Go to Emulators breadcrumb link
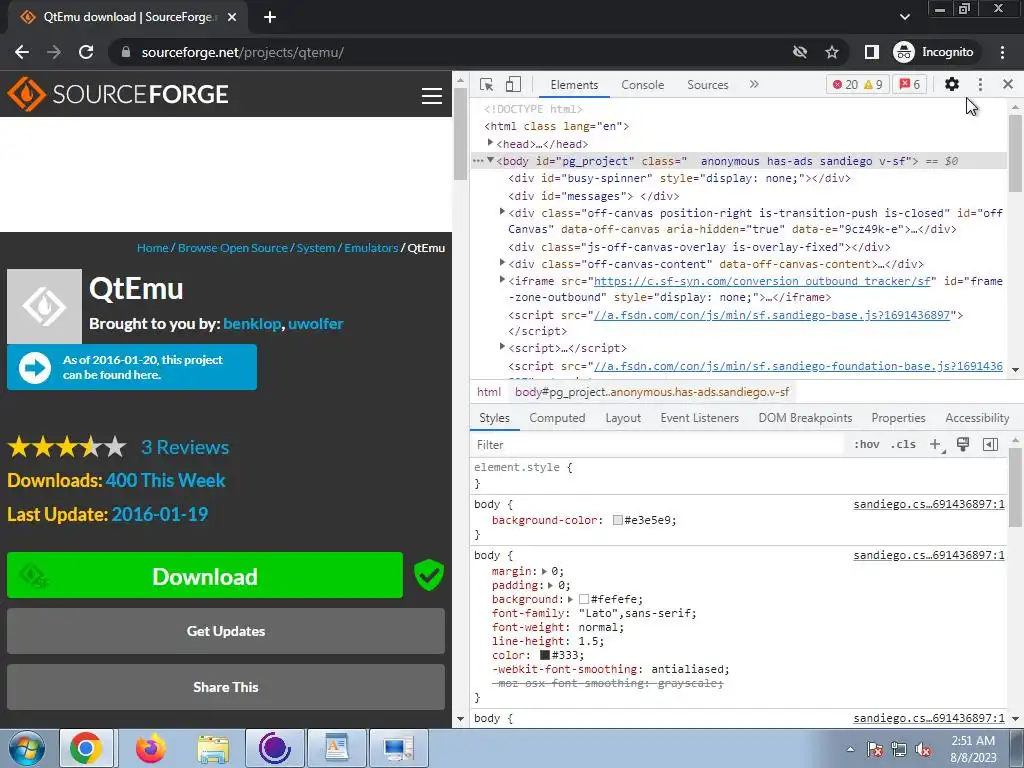This screenshot has height=768, width=1024. pyautogui.click(x=371, y=248)
